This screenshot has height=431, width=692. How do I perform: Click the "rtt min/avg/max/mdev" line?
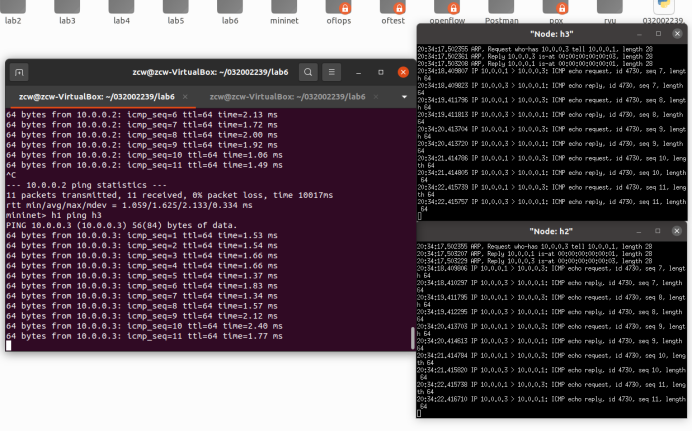coord(129,205)
